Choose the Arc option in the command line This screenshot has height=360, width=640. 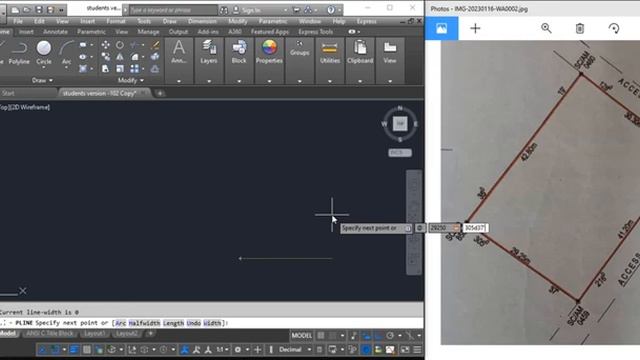120,323
